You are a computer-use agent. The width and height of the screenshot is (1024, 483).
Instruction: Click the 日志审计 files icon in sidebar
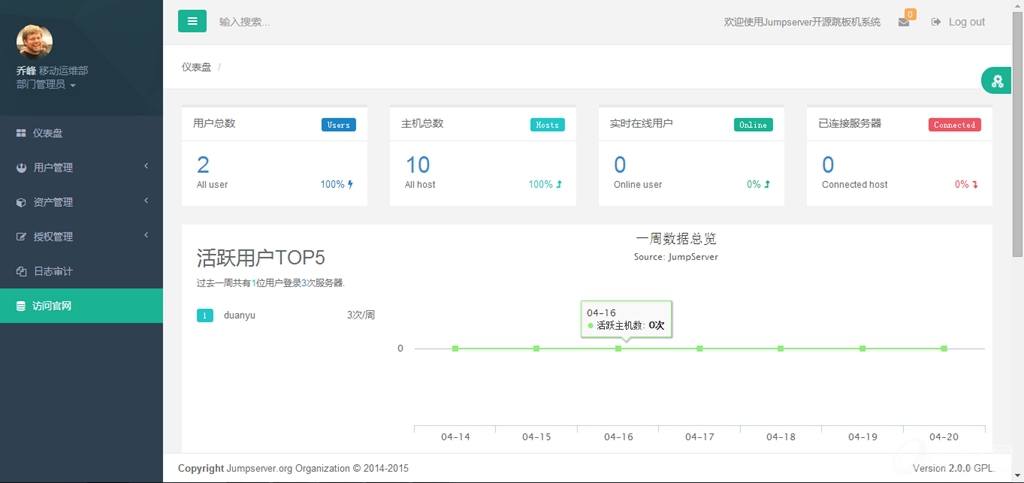pos(21,271)
